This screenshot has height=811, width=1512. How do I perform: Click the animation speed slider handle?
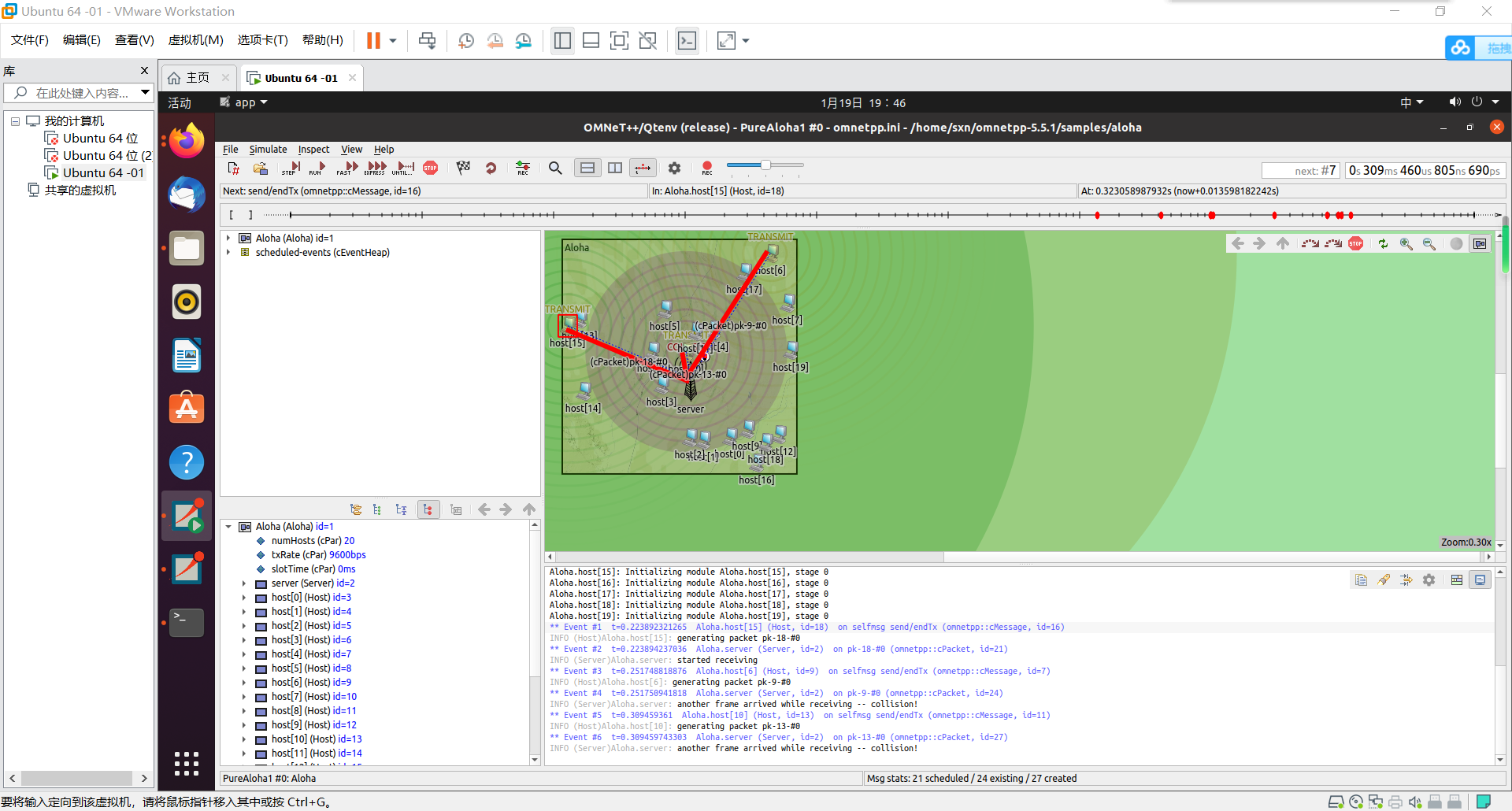765,165
